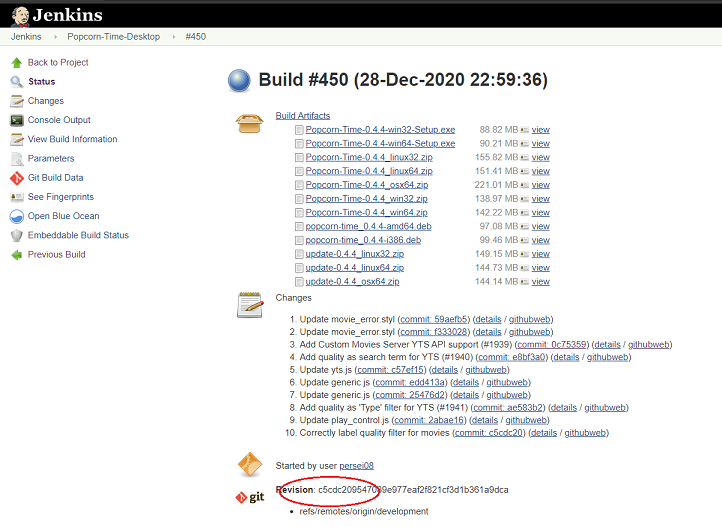The height and width of the screenshot is (527, 722).
Task: Click the Jenkins butler logo icon
Action: pos(20,16)
